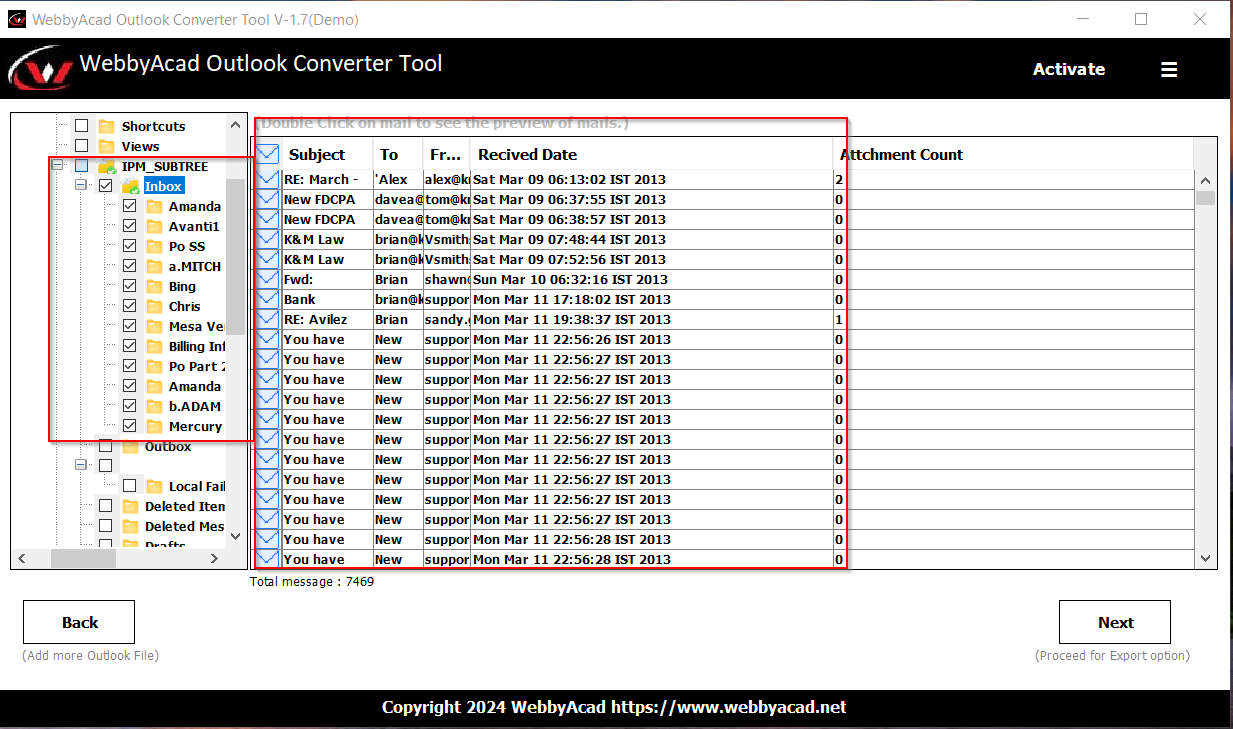1233x729 pixels.
Task: Click the Billing Inf folder icon
Action: pos(154,346)
